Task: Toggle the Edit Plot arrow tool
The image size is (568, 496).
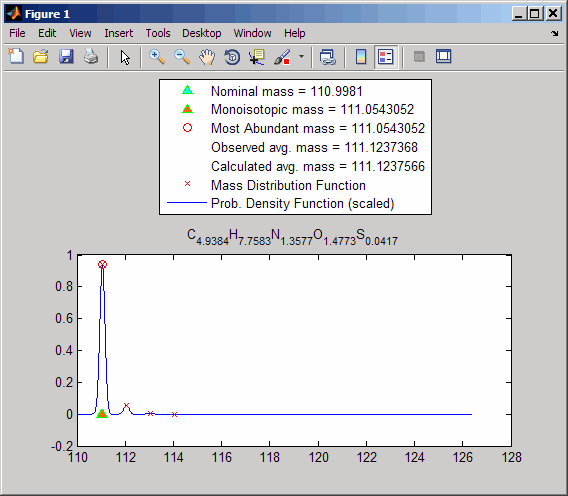Action: (125, 57)
